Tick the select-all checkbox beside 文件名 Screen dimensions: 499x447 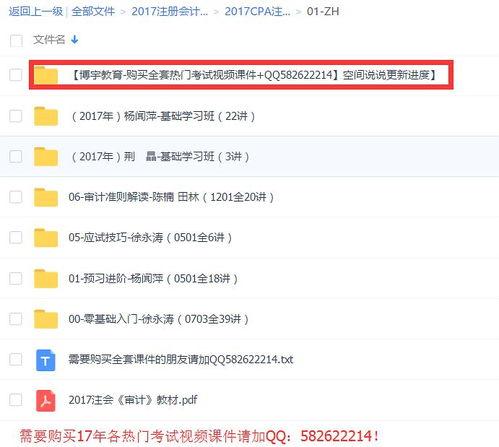(16, 41)
